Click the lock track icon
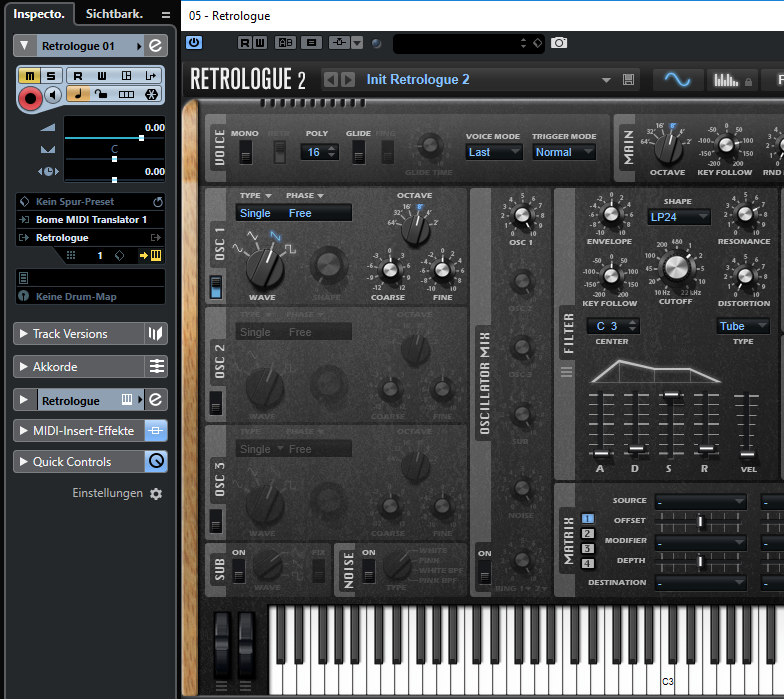The height and width of the screenshot is (699, 784). (102, 94)
